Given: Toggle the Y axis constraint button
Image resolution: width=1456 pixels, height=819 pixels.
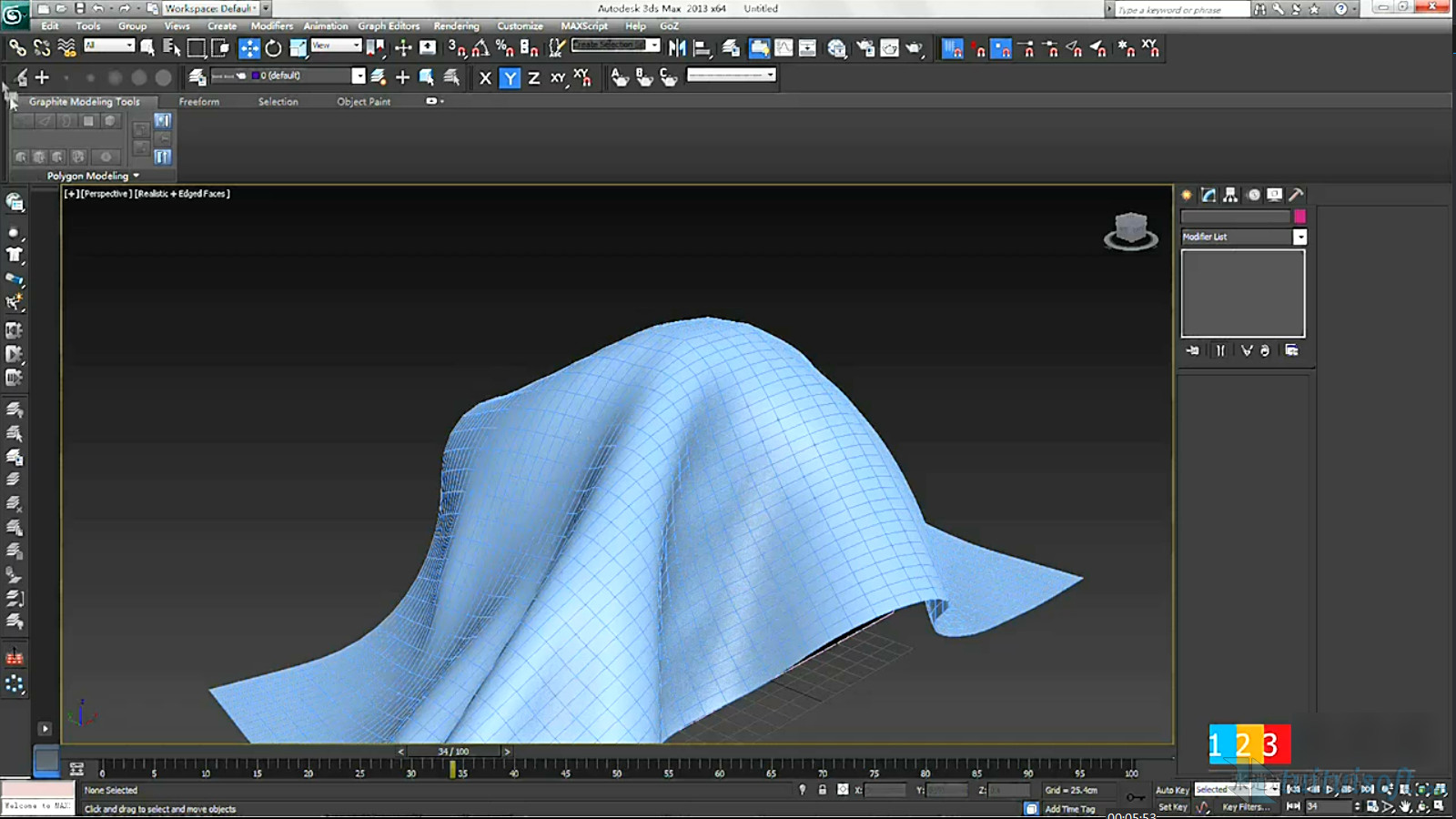Looking at the screenshot, I should pyautogui.click(x=510, y=78).
